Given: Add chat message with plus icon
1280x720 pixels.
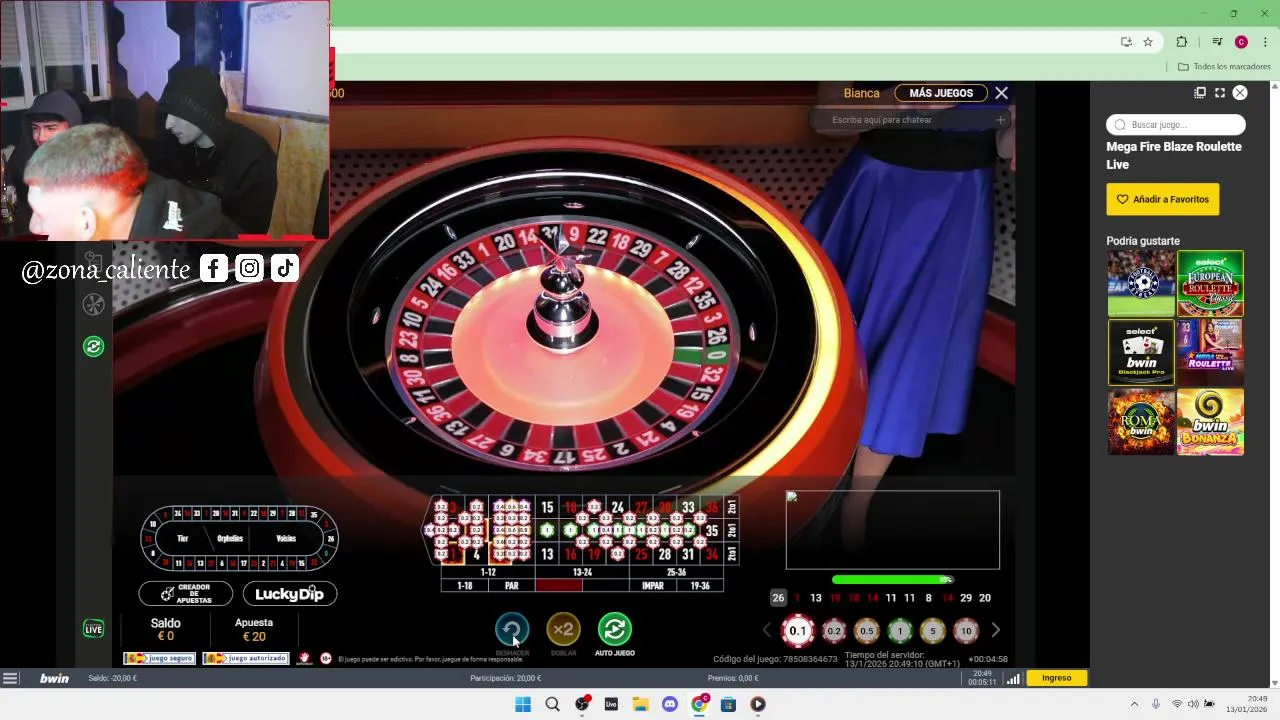Looking at the screenshot, I should (x=1000, y=120).
